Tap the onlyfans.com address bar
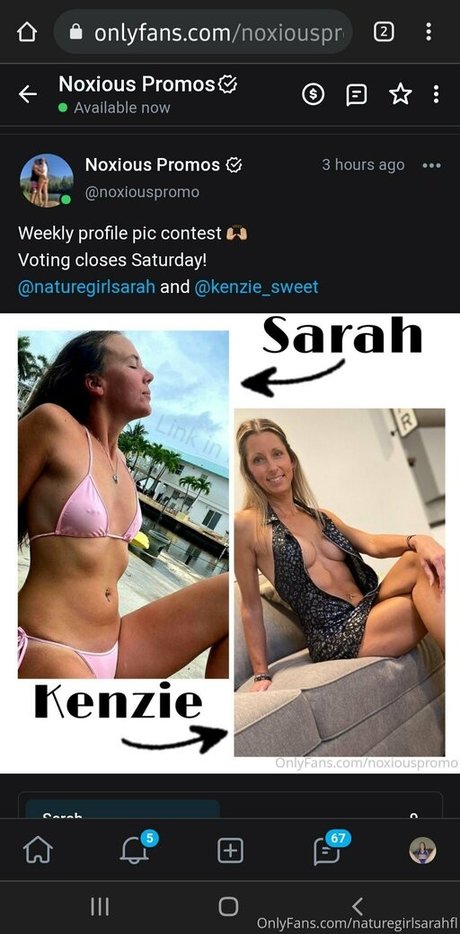The height and width of the screenshot is (934, 460). point(203,32)
